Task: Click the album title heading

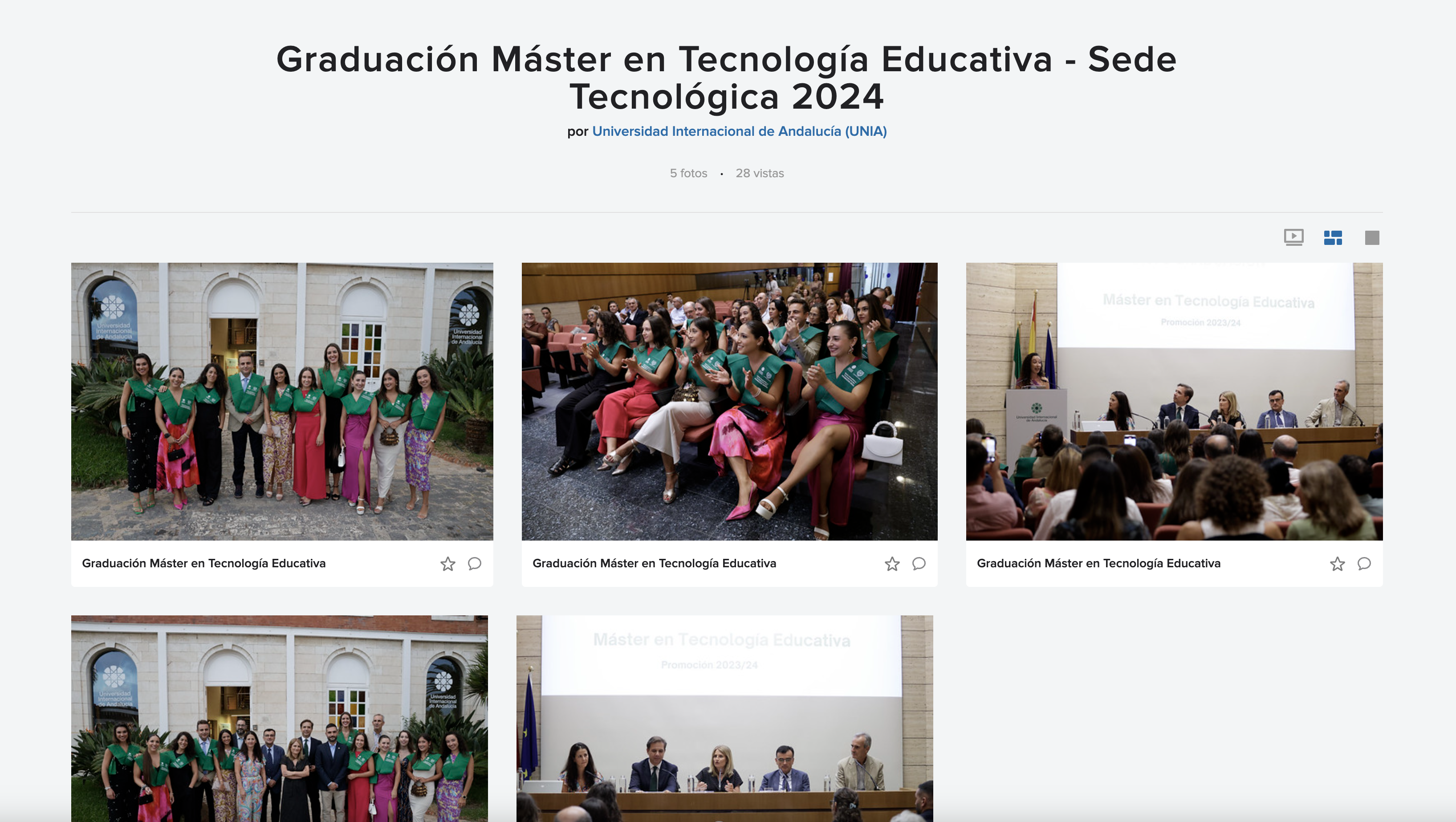Action: pyautogui.click(x=727, y=77)
